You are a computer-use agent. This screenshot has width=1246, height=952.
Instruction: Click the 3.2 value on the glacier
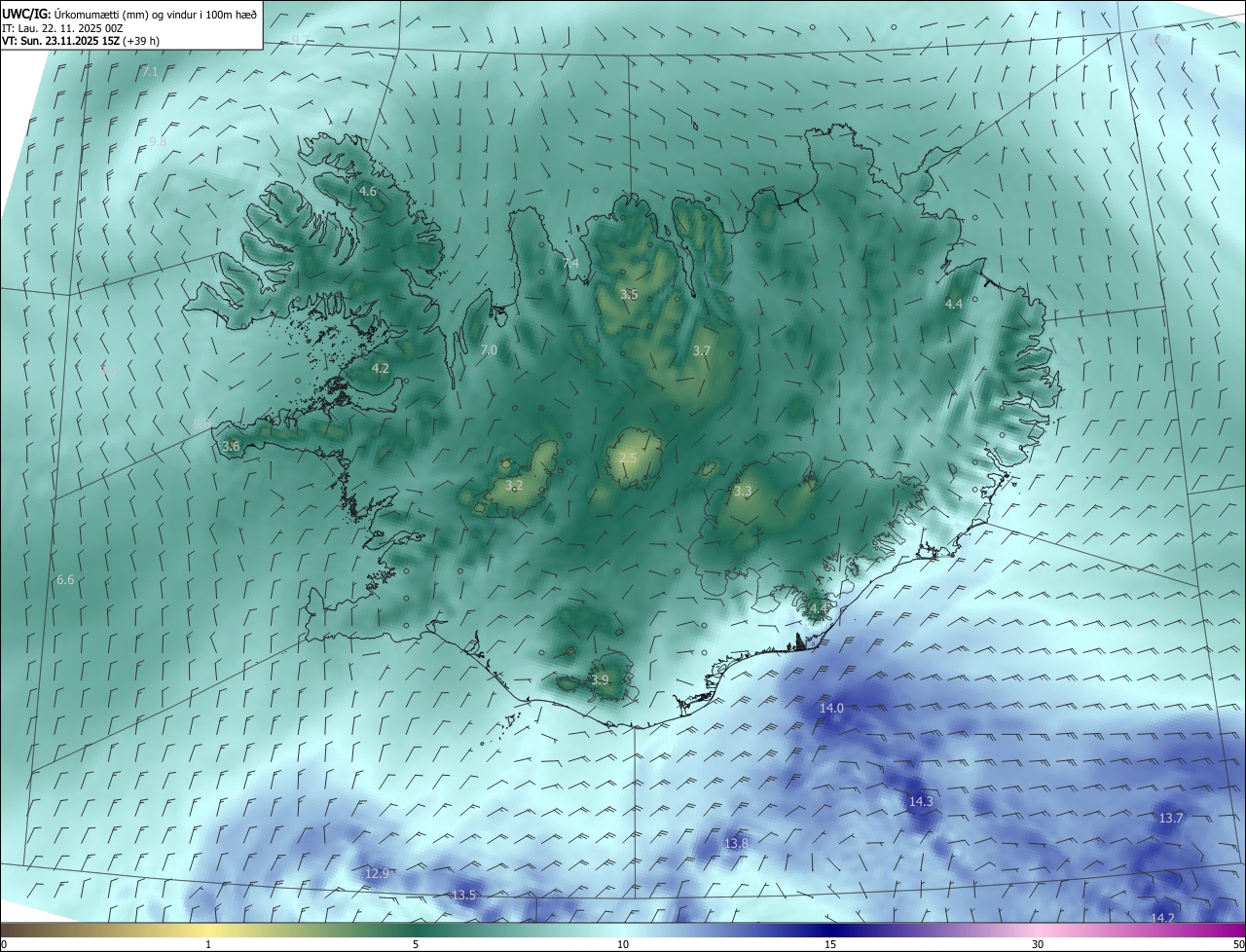click(514, 485)
